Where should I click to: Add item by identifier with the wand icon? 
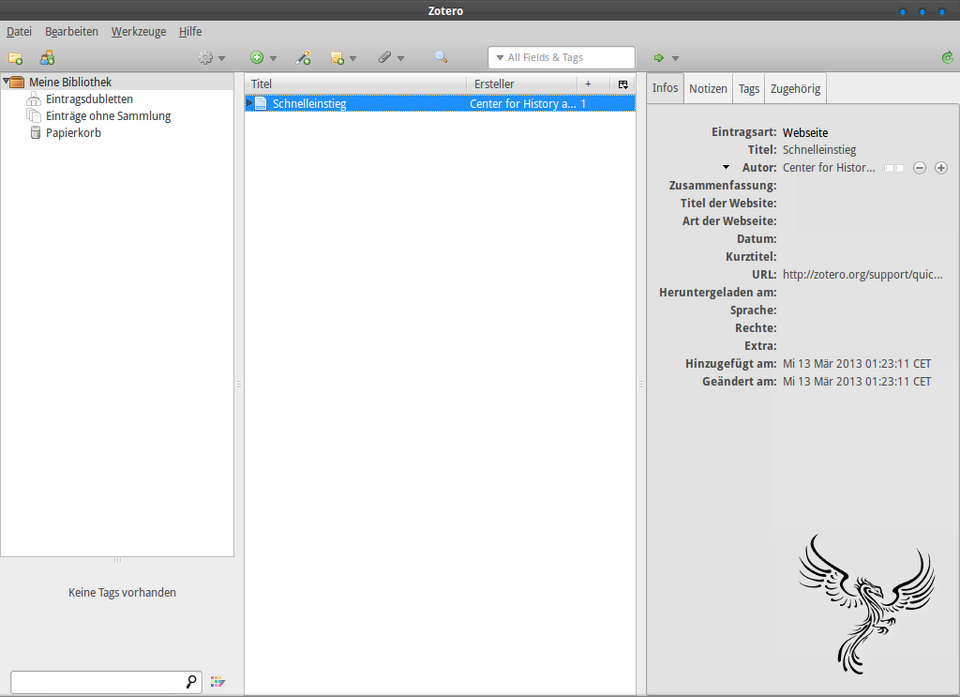point(304,57)
